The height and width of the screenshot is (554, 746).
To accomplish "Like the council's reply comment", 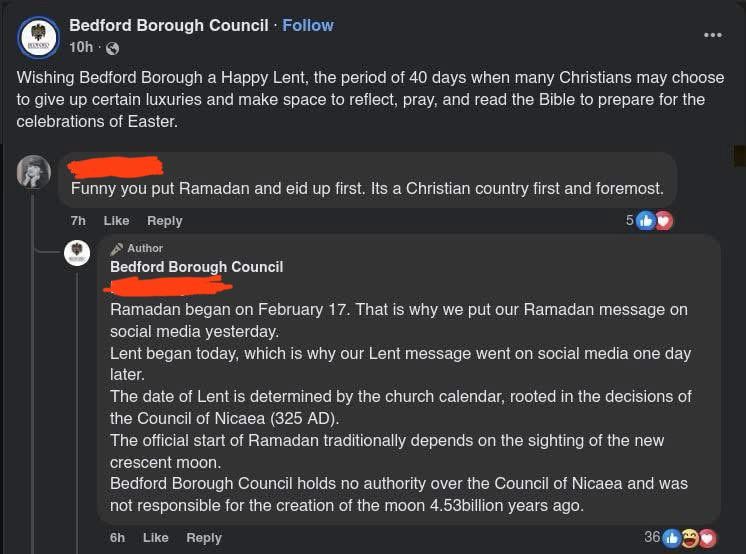I will tap(155, 537).
